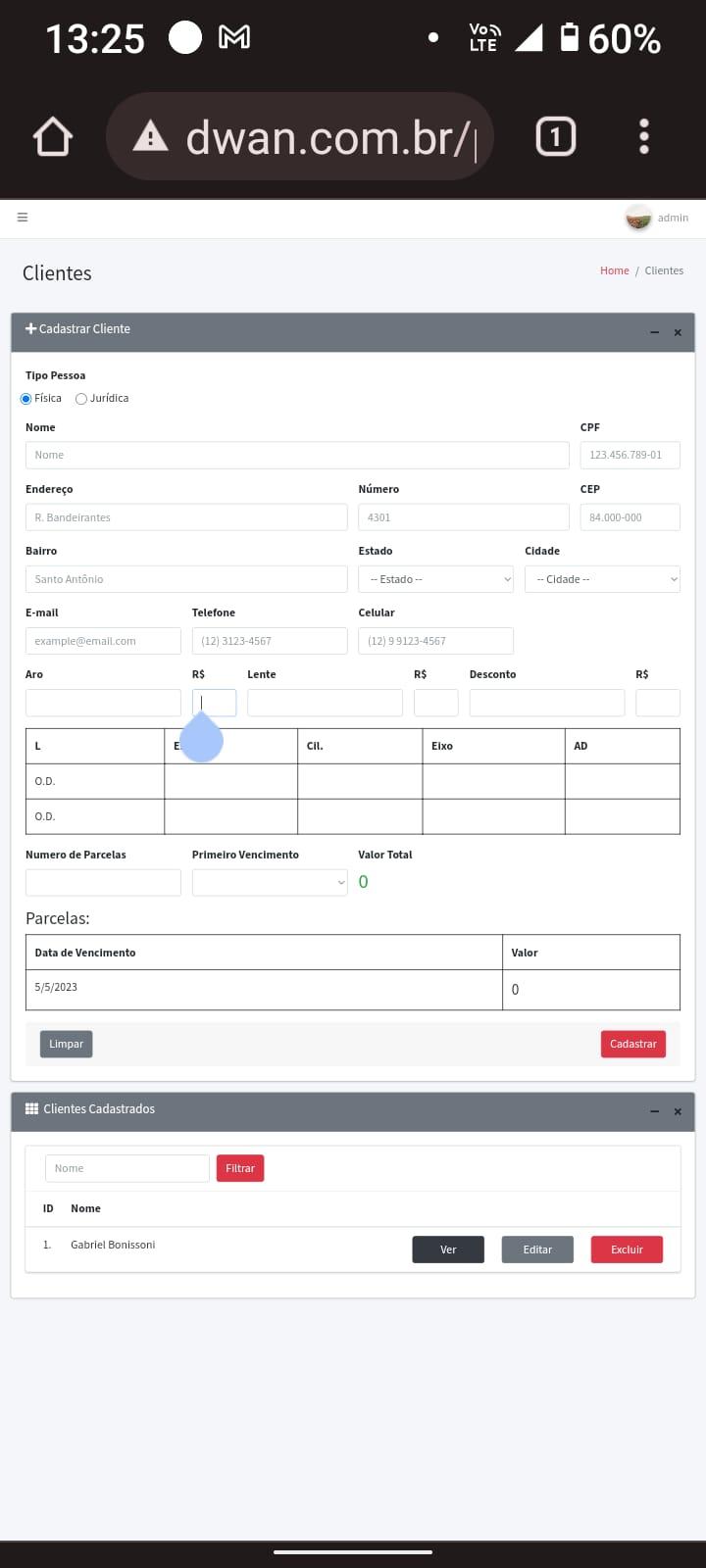Screen dimensions: 706x1568
Task: Tap the Gmail notification icon in status bar
Action: click(234, 37)
